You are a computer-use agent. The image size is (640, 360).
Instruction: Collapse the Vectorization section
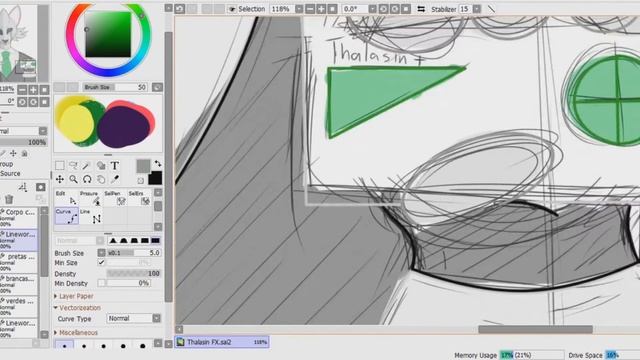point(77,308)
